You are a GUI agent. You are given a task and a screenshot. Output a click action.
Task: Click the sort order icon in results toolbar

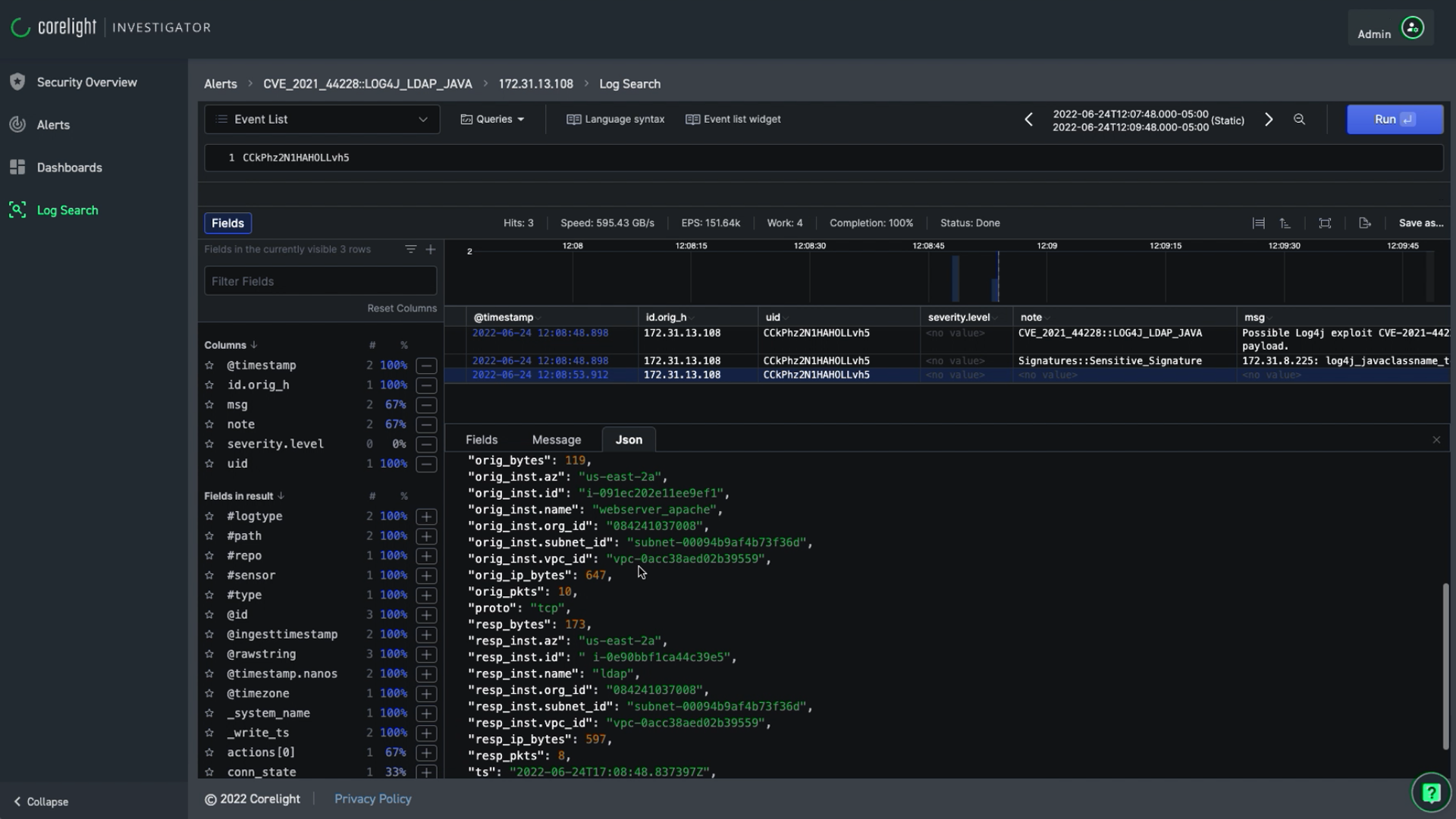point(1285,223)
